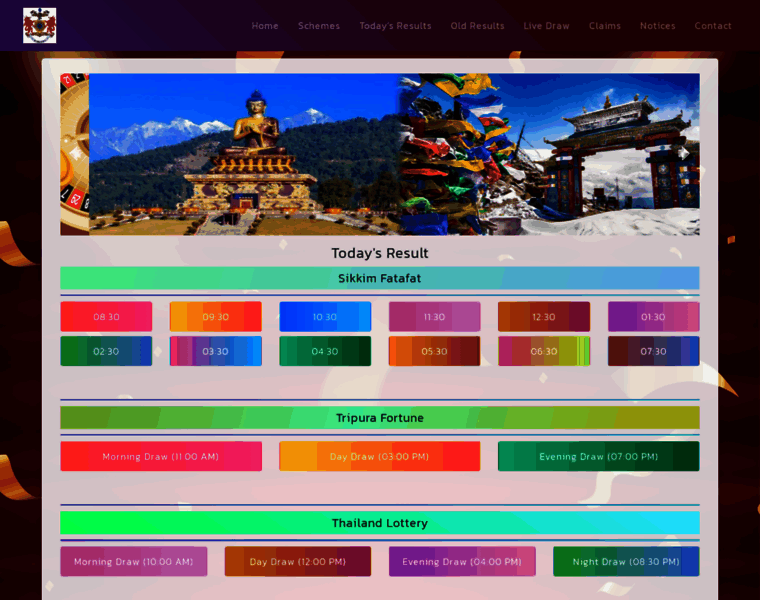The height and width of the screenshot is (600, 760).
Task: Open Tripura Day Draw (03:00 PM)
Action: [x=380, y=456]
